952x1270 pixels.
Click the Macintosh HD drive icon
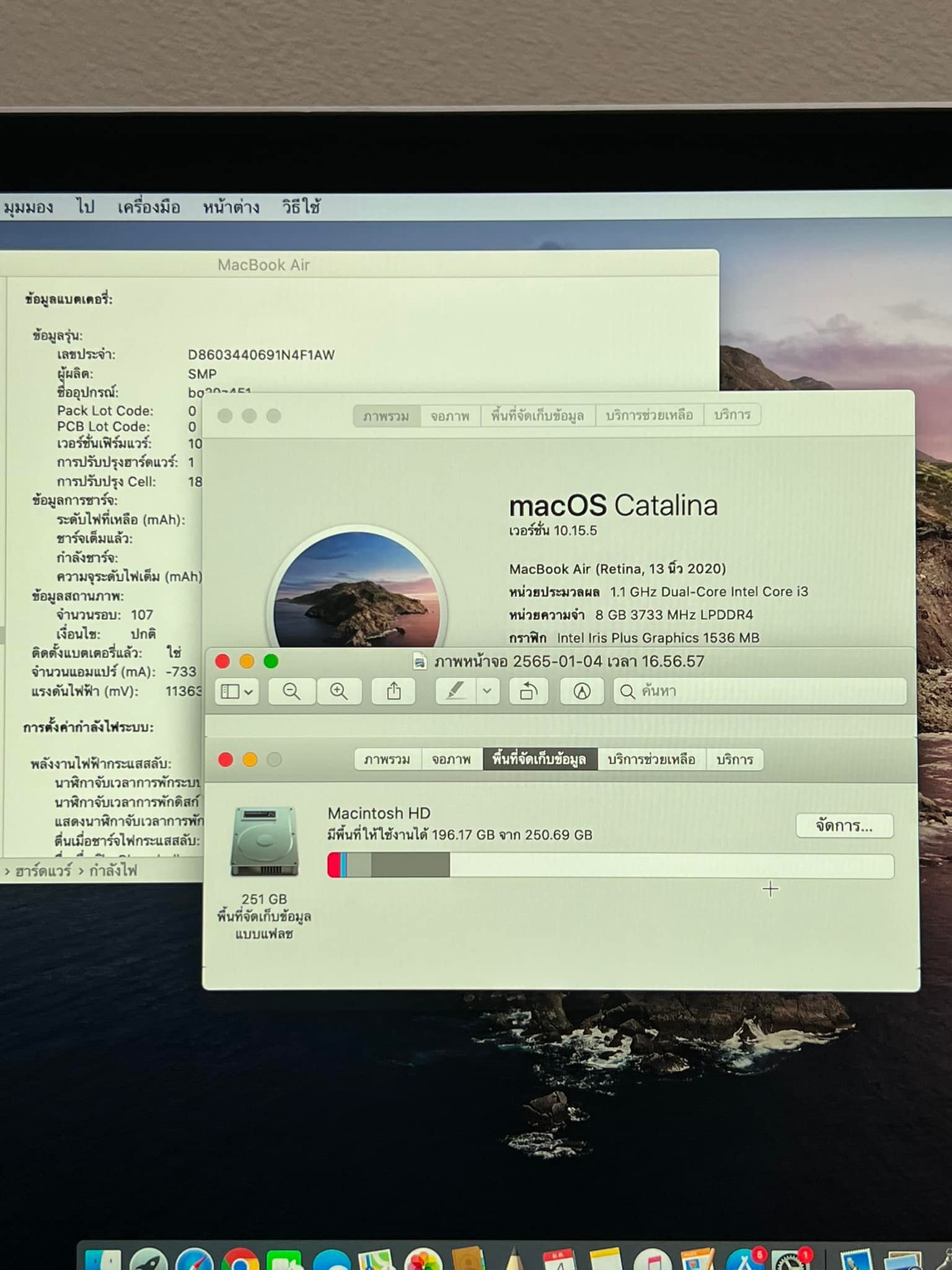tap(265, 841)
